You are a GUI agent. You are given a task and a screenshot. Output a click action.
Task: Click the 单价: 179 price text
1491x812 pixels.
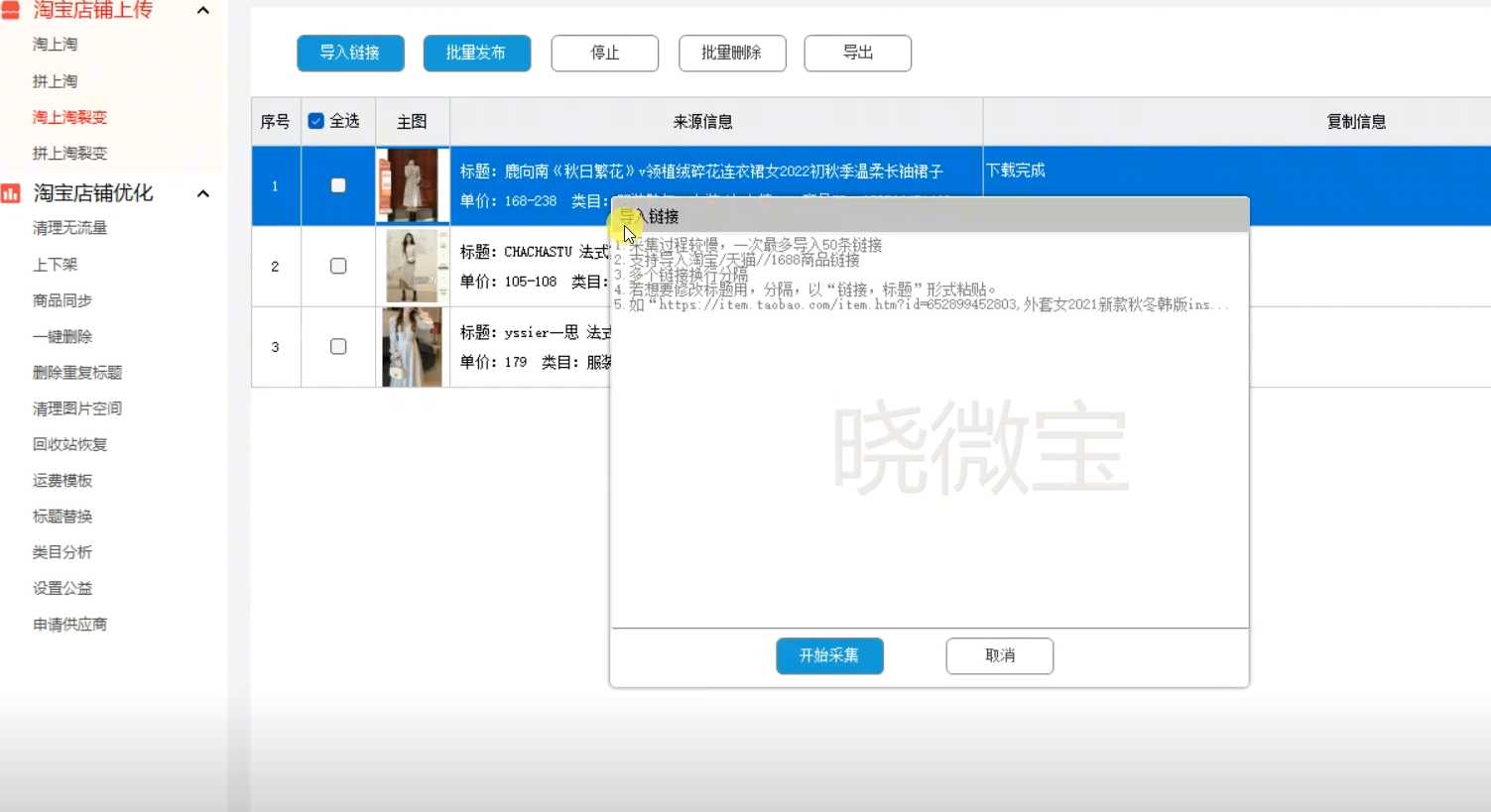493,362
